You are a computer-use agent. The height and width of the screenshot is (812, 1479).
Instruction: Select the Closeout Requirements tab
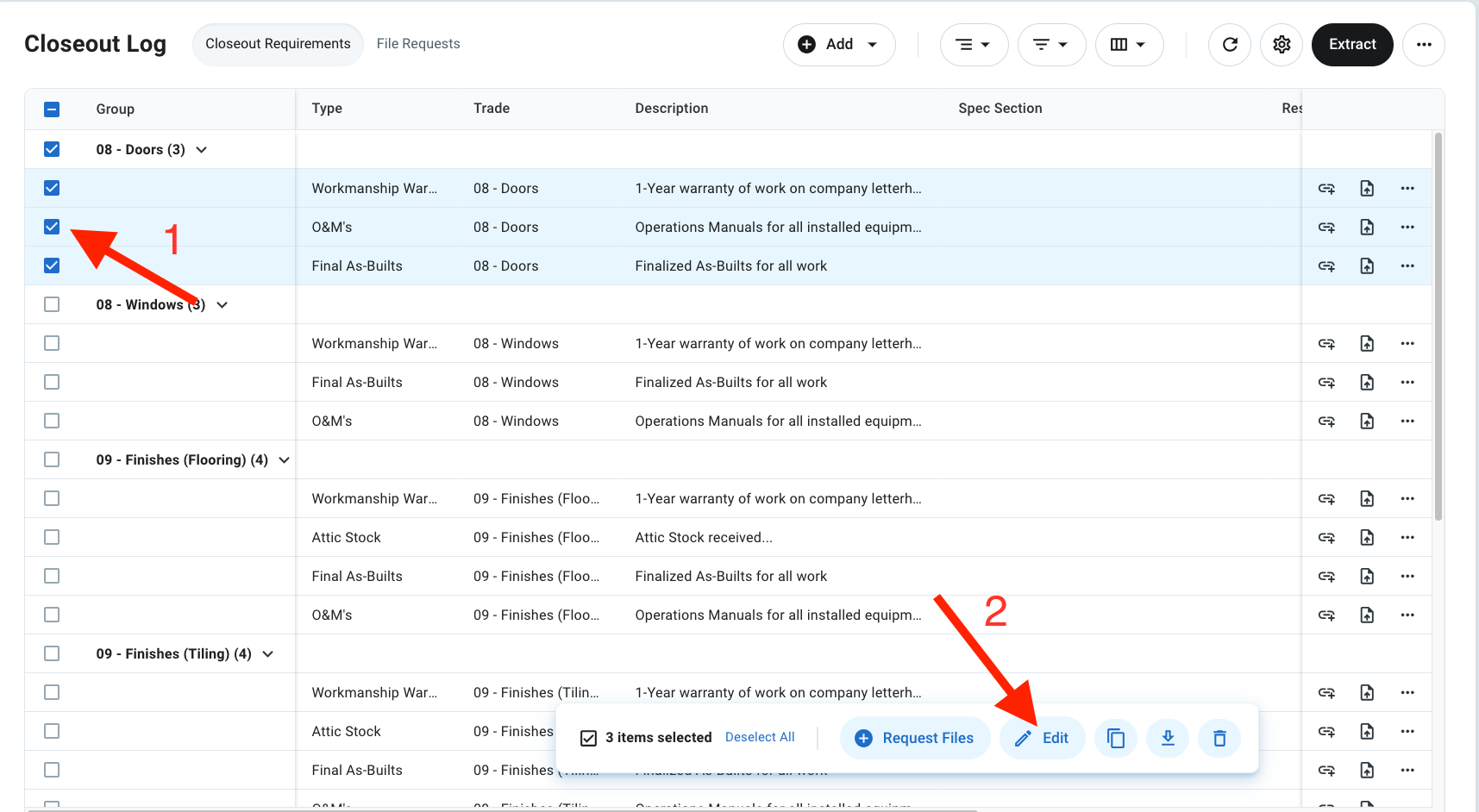(x=278, y=44)
